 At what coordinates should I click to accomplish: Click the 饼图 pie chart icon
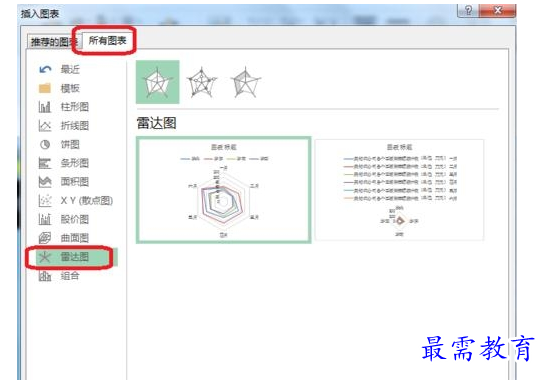[x=45, y=144]
